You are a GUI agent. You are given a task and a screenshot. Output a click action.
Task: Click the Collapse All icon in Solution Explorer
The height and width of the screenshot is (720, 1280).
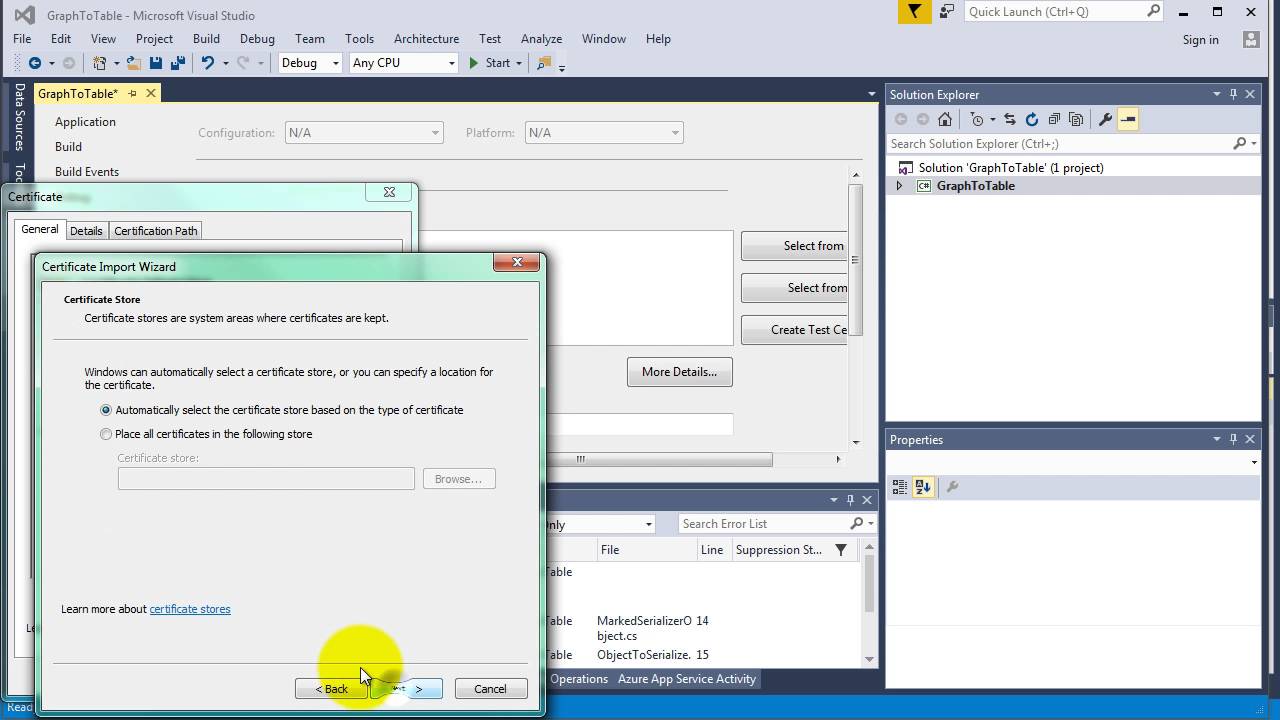coord(1054,119)
